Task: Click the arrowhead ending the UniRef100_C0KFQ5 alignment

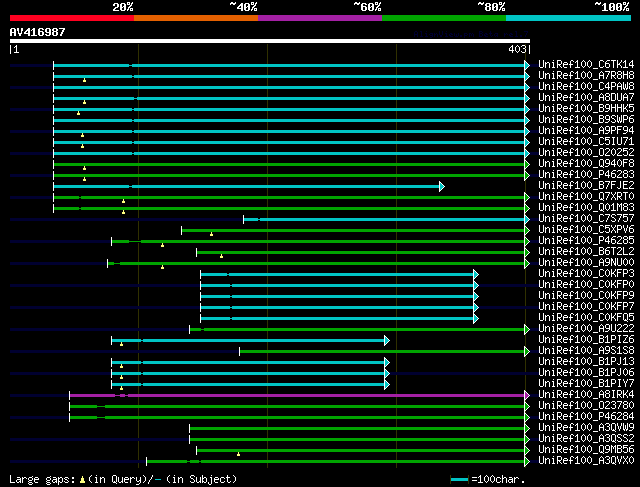Action: coord(476,318)
